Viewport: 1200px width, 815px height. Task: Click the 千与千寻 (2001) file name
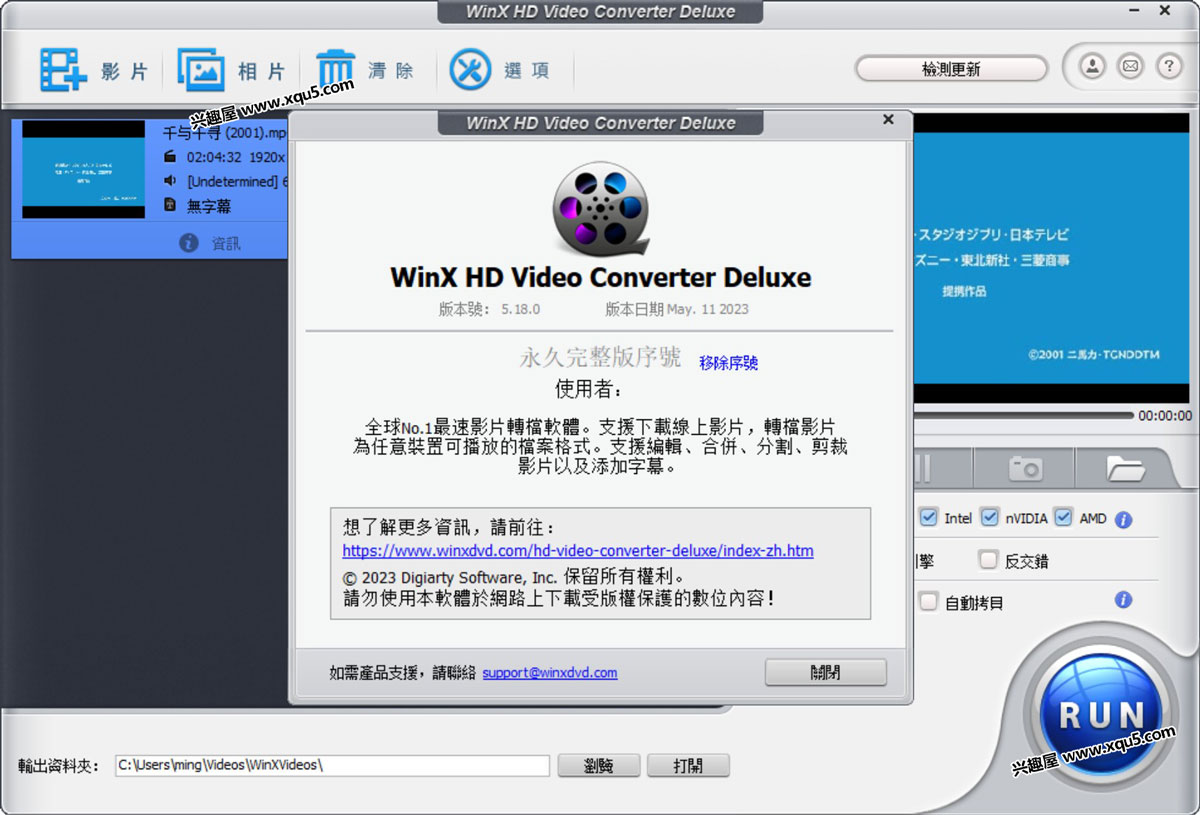click(x=224, y=131)
